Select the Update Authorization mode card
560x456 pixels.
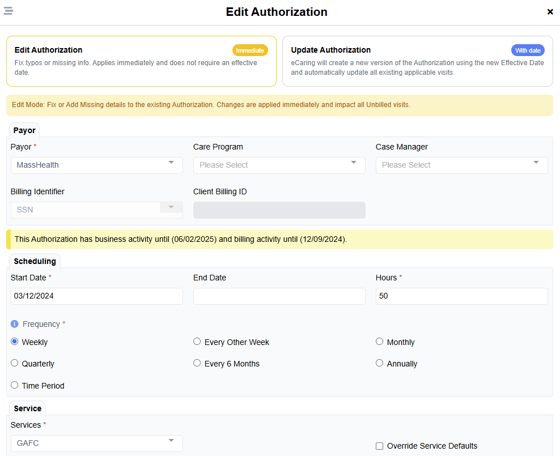[418, 61]
